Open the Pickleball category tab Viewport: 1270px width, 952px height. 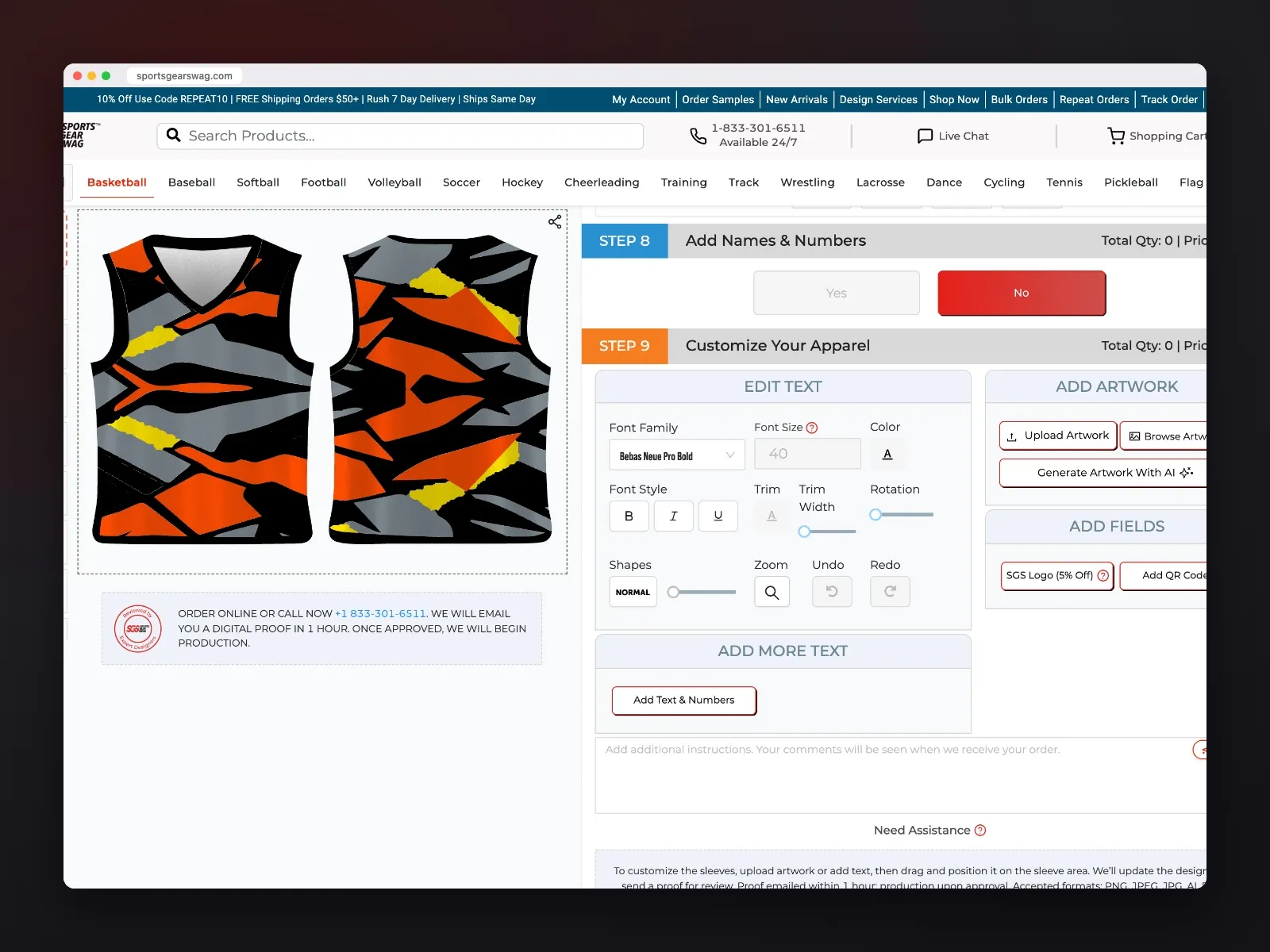(1131, 182)
